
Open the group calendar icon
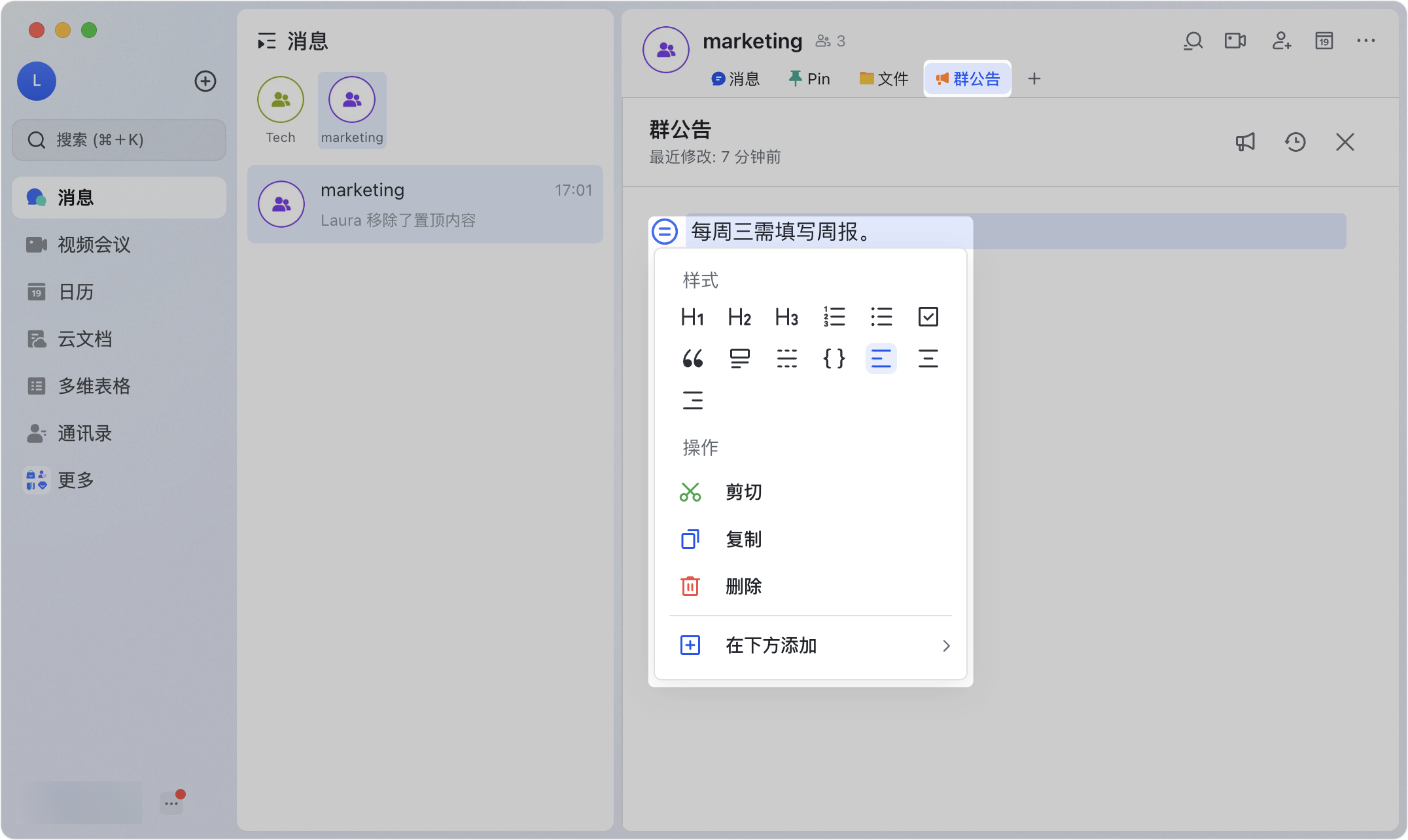pyautogui.click(x=1324, y=41)
